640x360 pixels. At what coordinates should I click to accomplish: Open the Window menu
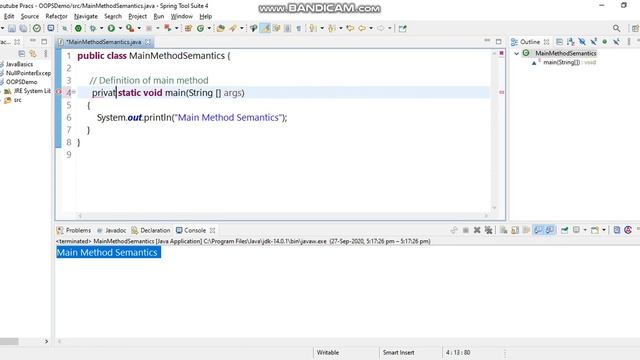pos(182,16)
